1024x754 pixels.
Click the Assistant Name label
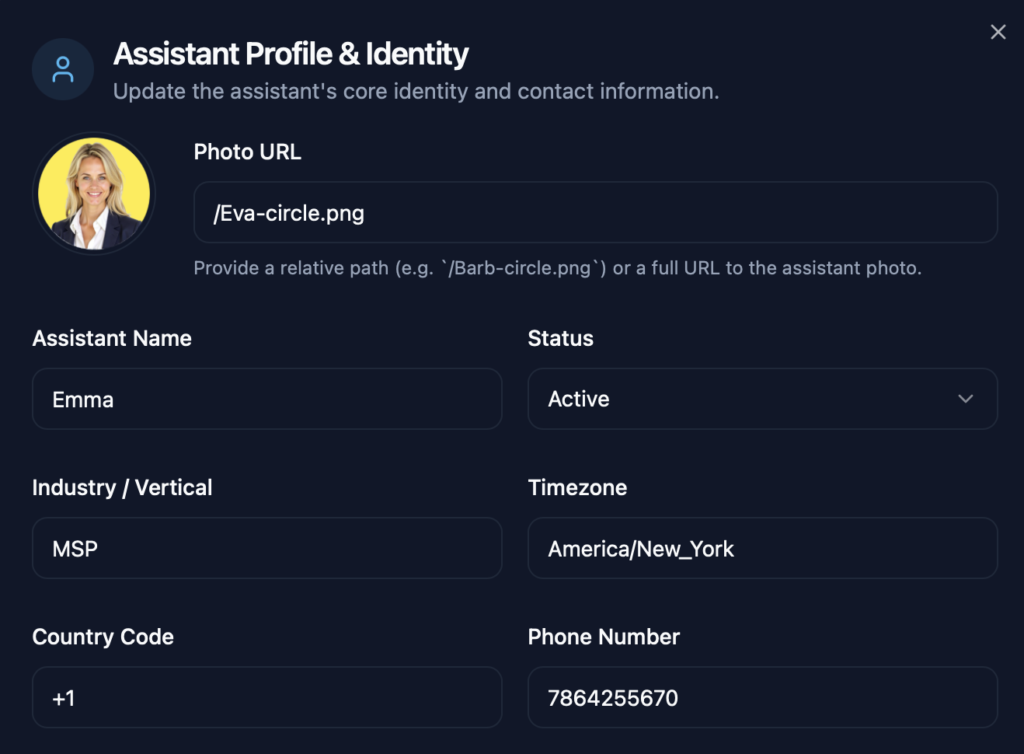click(x=112, y=338)
